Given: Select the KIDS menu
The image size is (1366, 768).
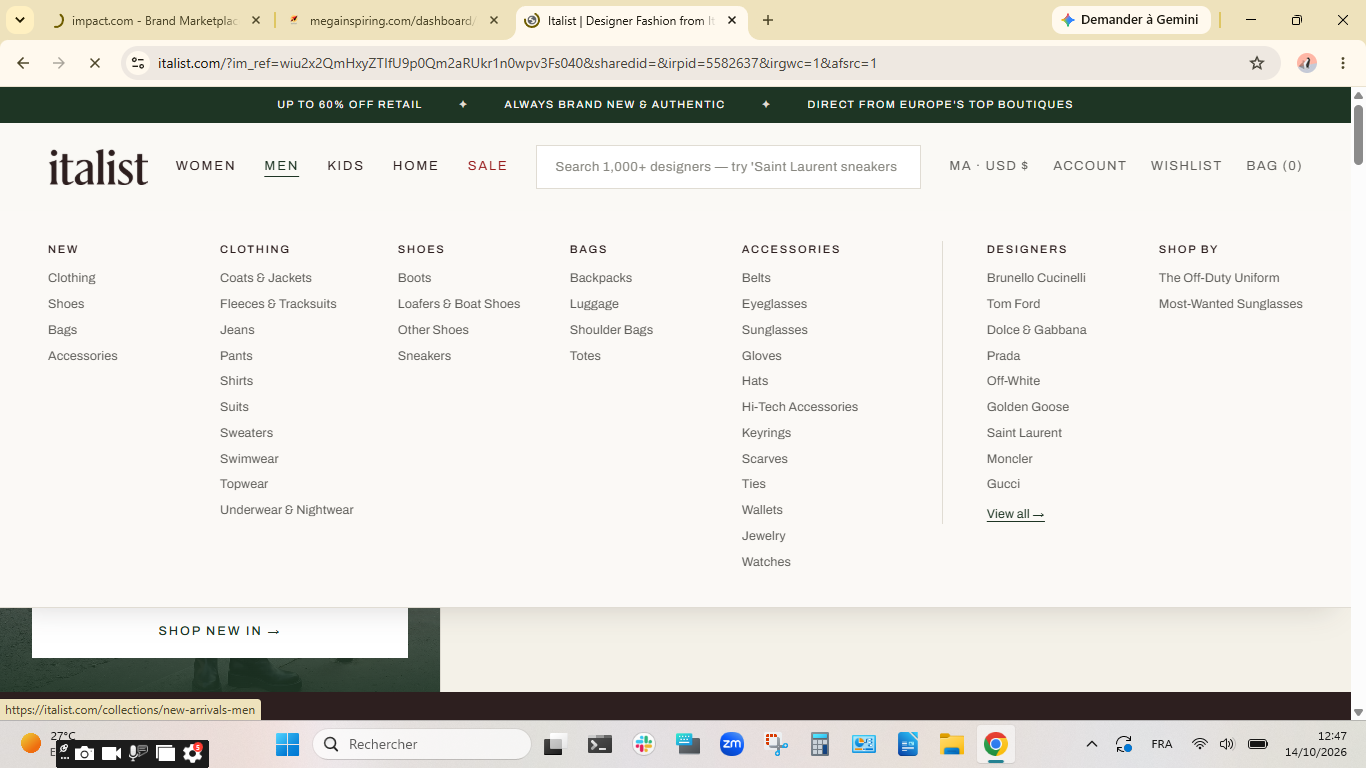Looking at the screenshot, I should coord(346,166).
